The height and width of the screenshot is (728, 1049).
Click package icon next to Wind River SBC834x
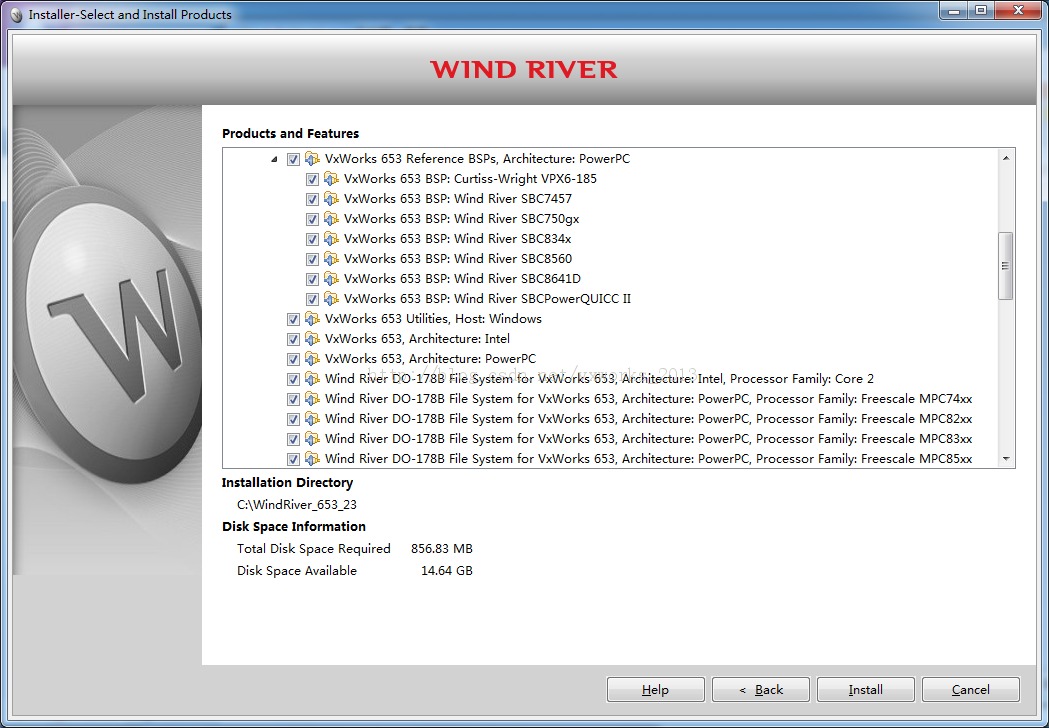(330, 240)
